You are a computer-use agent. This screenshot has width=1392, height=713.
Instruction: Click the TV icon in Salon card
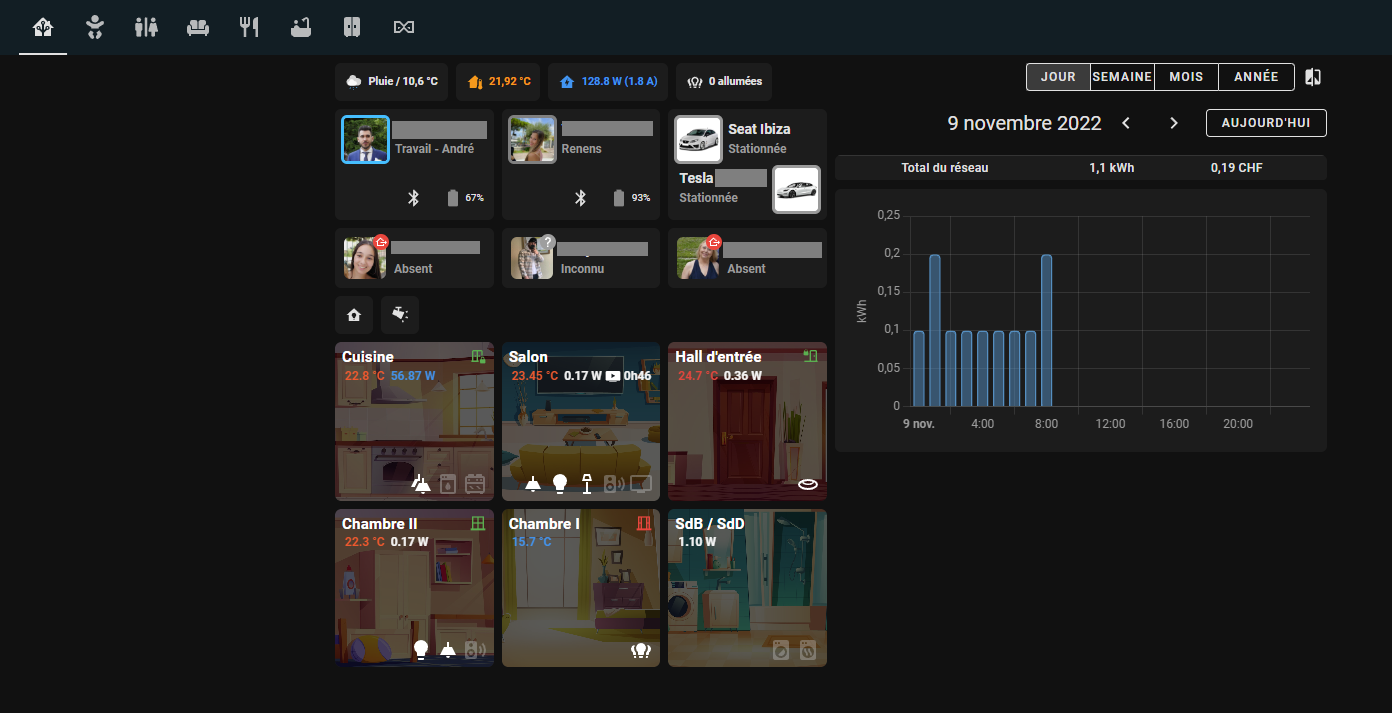click(x=640, y=484)
